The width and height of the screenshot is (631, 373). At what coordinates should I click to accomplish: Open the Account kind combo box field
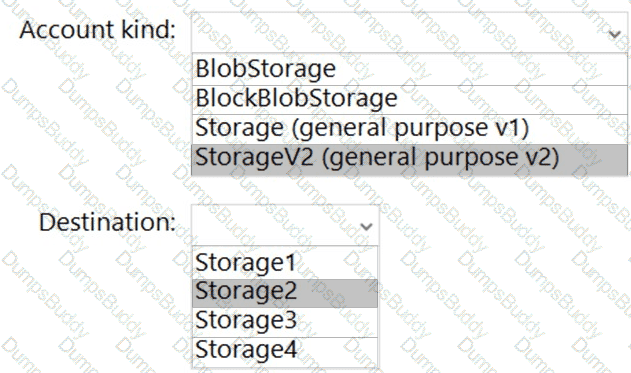coord(409,33)
